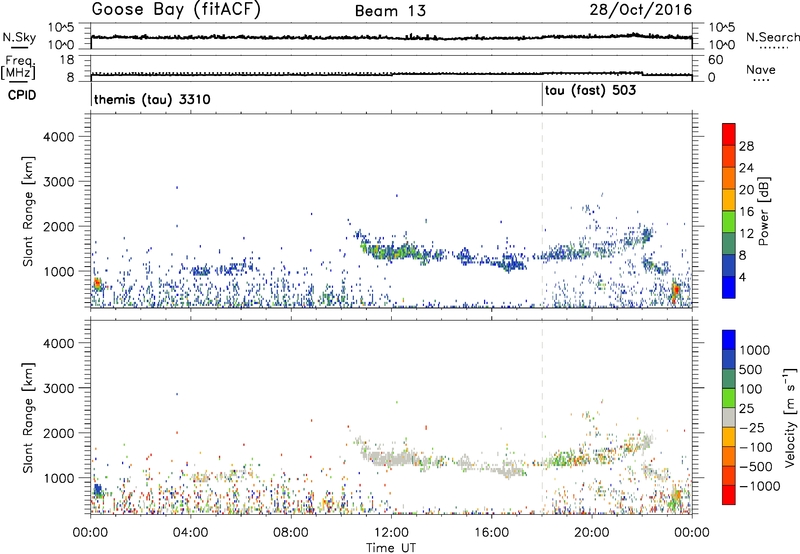
Task: Pick the 4–8 dB dark blue Power colorbar segment
Action: point(729,265)
